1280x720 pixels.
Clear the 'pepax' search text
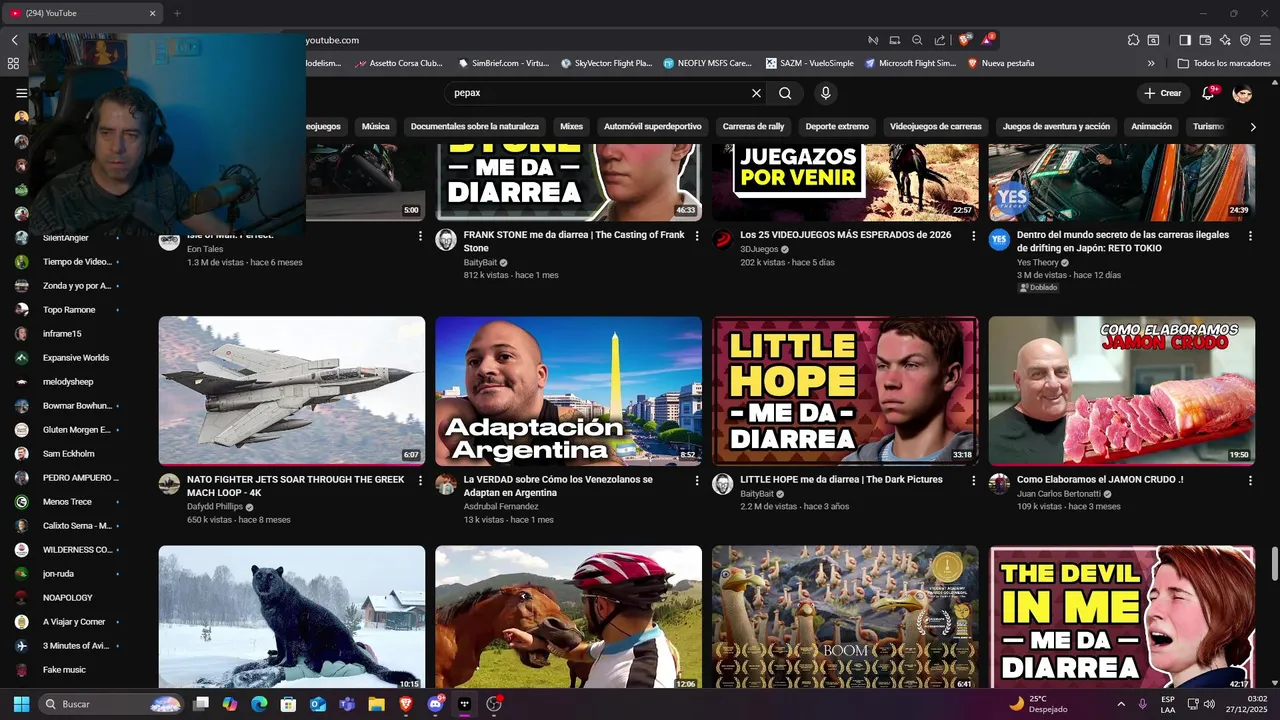[756, 93]
